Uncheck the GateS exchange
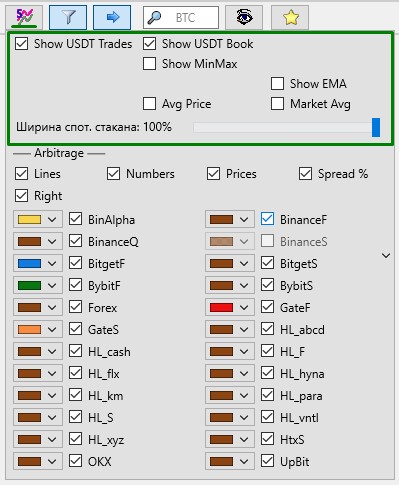 [x=75, y=329]
